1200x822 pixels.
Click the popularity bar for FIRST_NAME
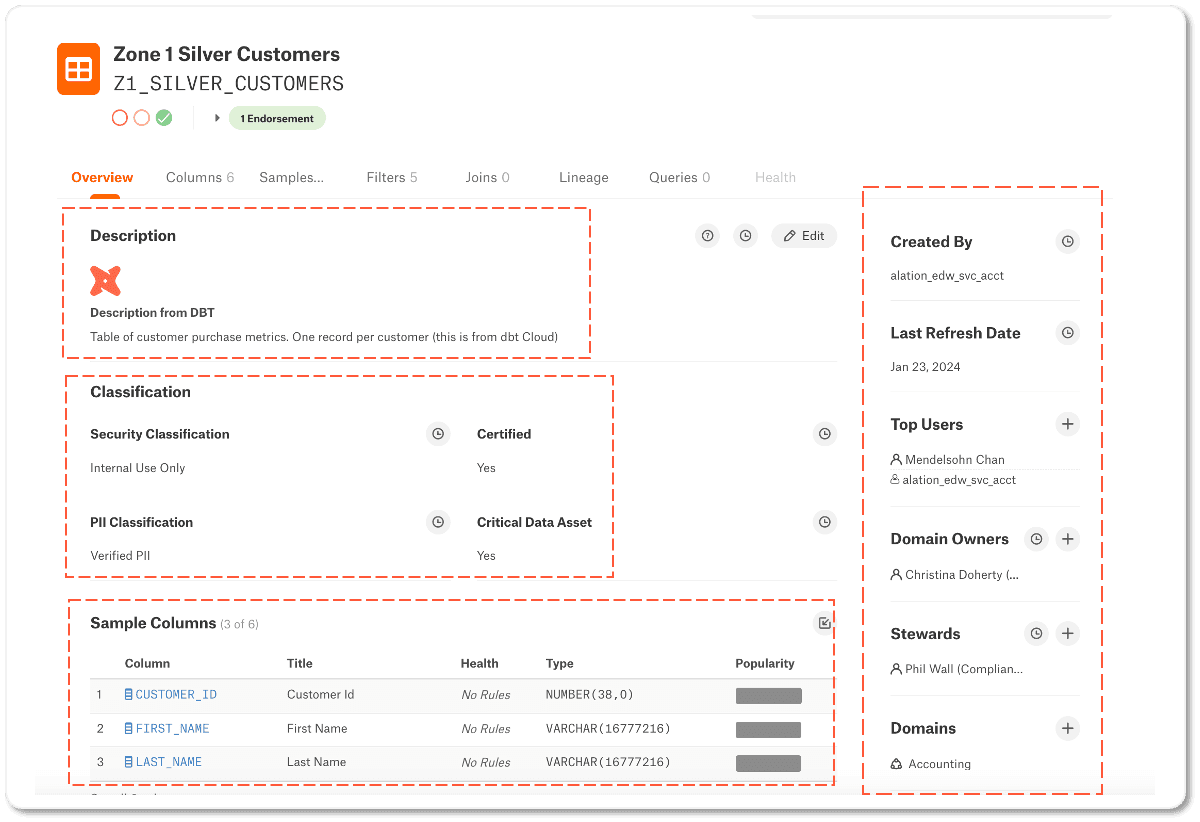[x=768, y=729]
